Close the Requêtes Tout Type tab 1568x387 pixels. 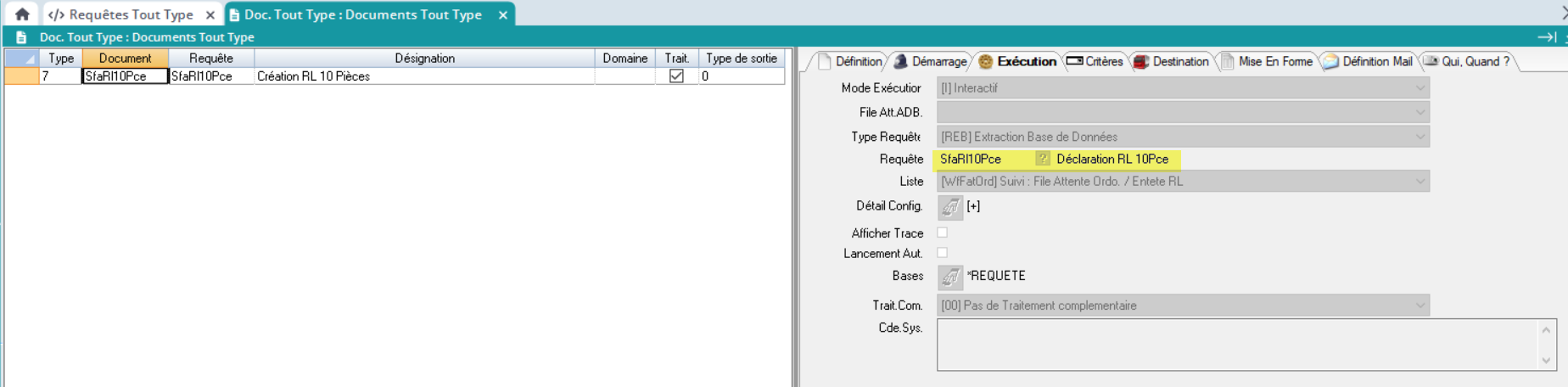(x=210, y=14)
